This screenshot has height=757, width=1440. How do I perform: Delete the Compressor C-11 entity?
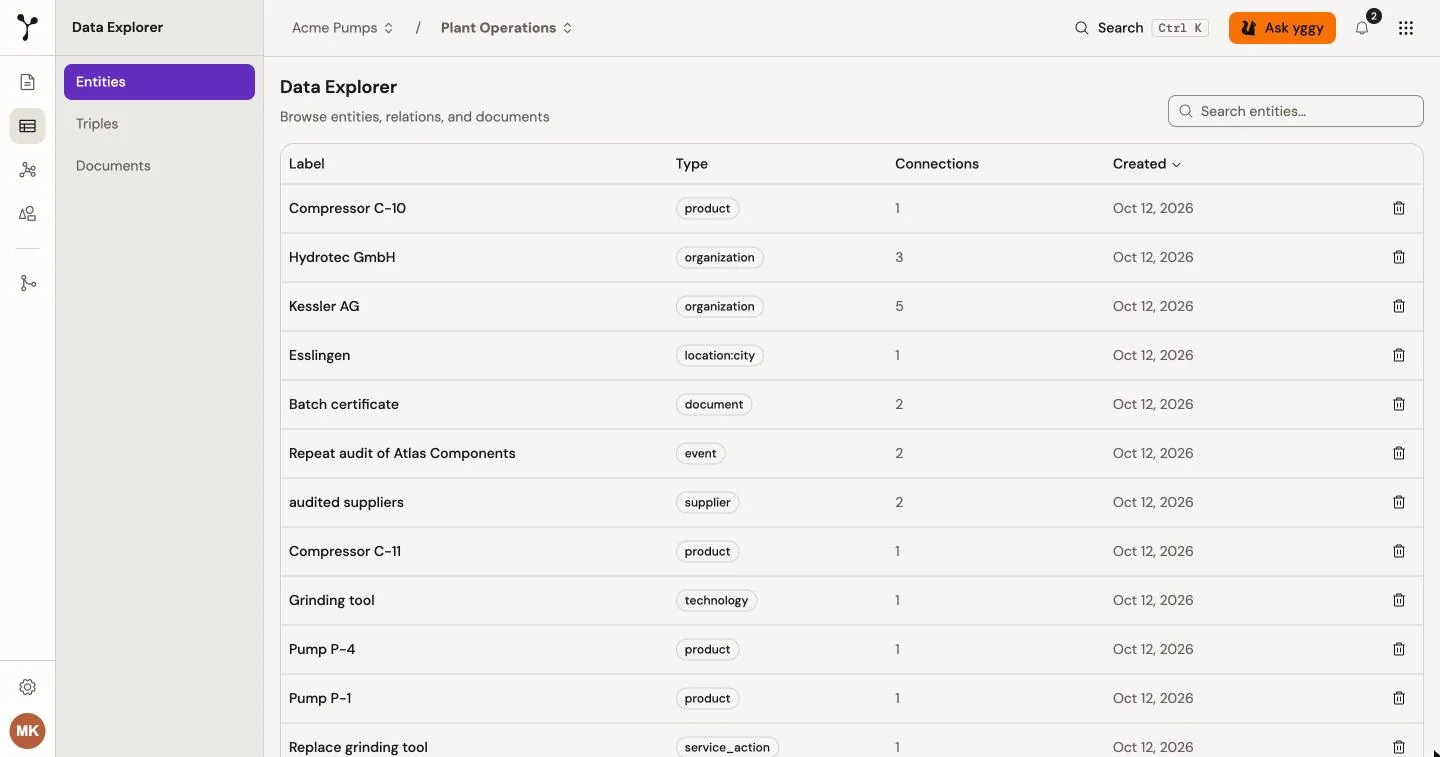pos(1399,551)
